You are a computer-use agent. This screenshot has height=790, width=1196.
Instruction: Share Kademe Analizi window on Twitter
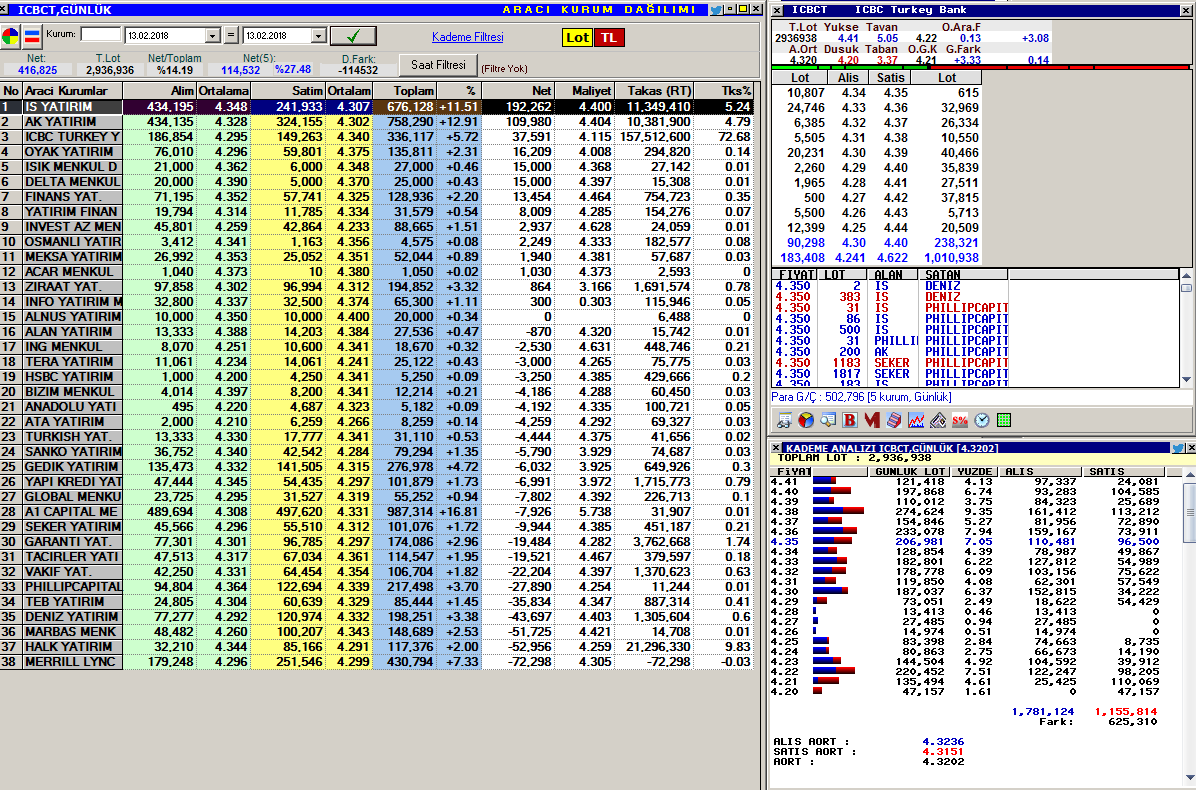pos(1178,448)
